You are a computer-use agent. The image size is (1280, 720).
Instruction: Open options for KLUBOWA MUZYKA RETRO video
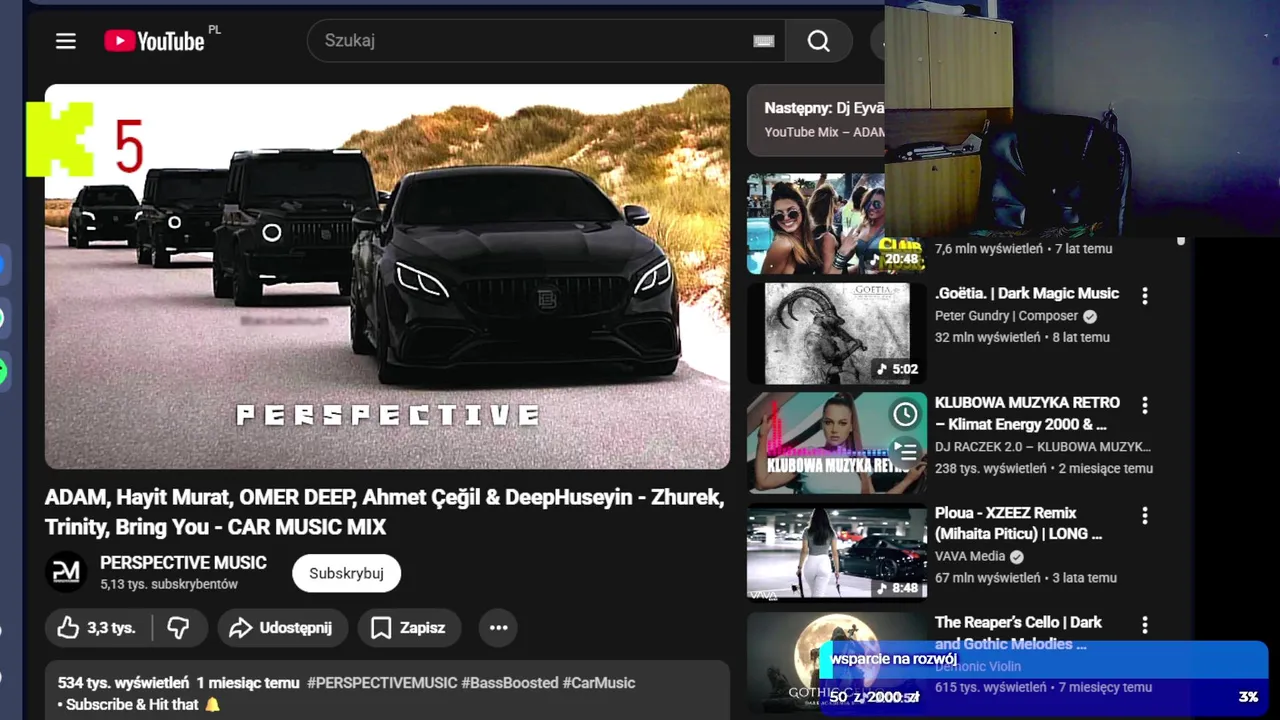1145,405
